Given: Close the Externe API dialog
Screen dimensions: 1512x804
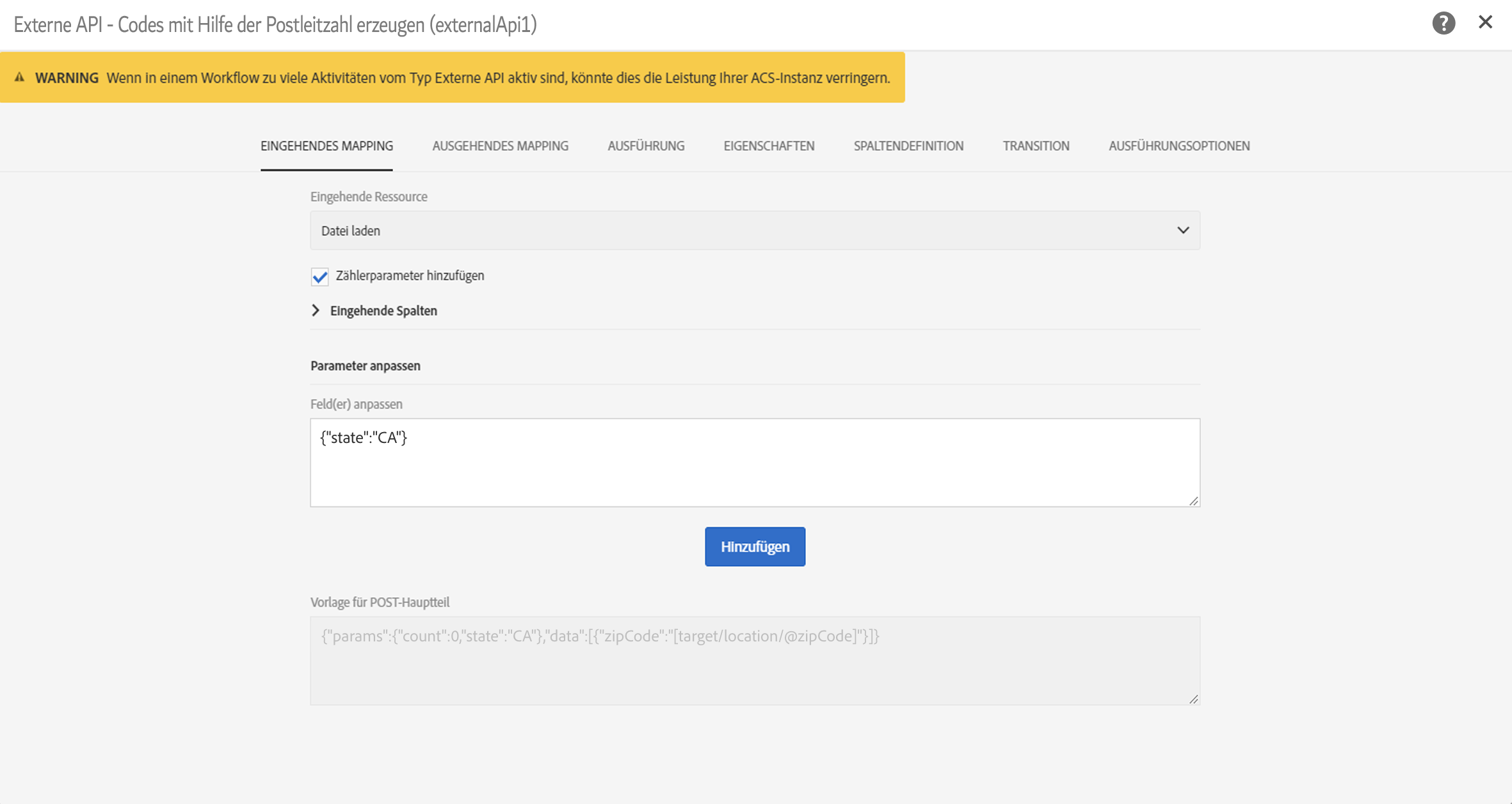Looking at the screenshot, I should pos(1485,22).
